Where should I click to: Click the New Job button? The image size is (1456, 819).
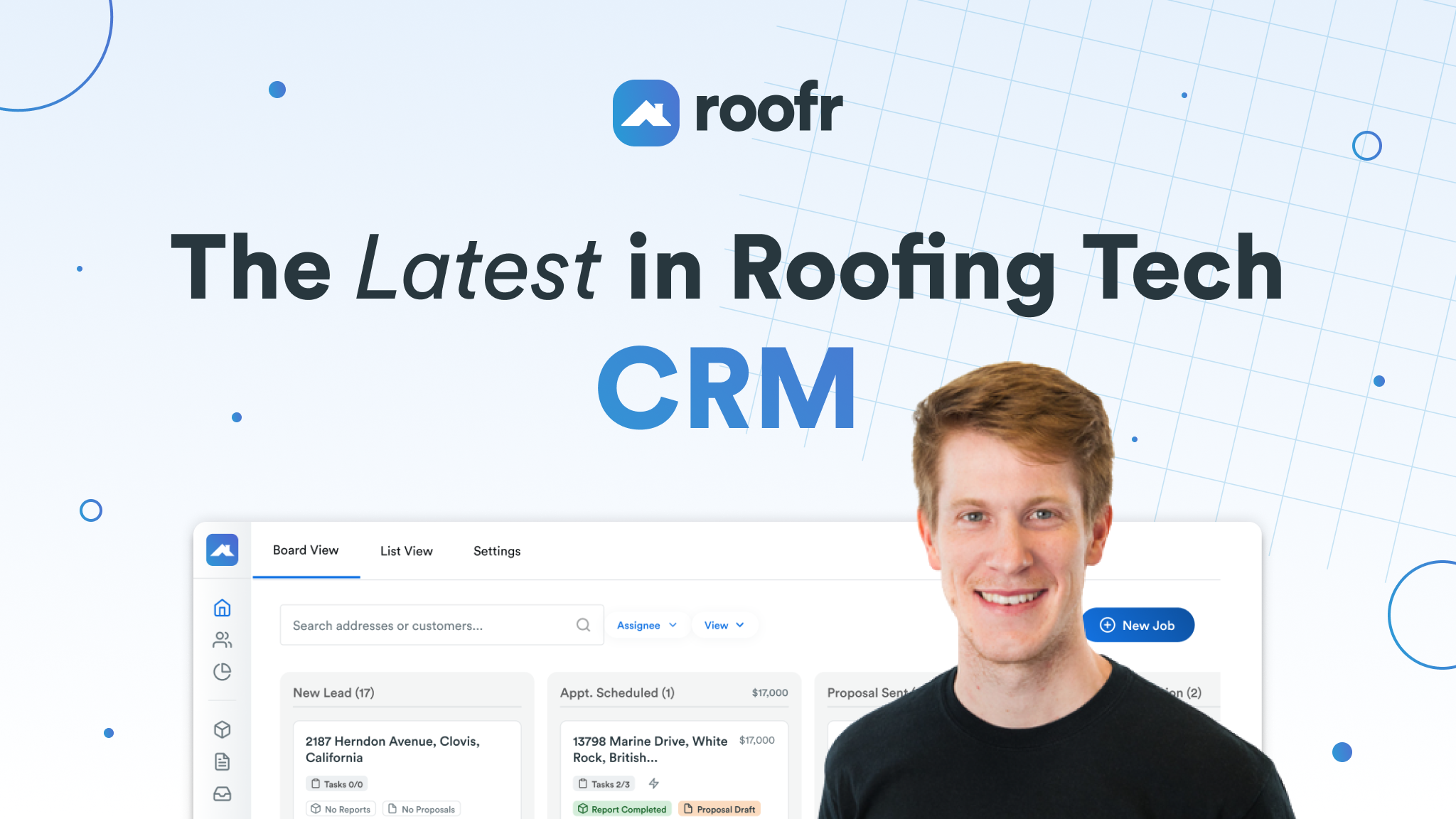[1138, 625]
